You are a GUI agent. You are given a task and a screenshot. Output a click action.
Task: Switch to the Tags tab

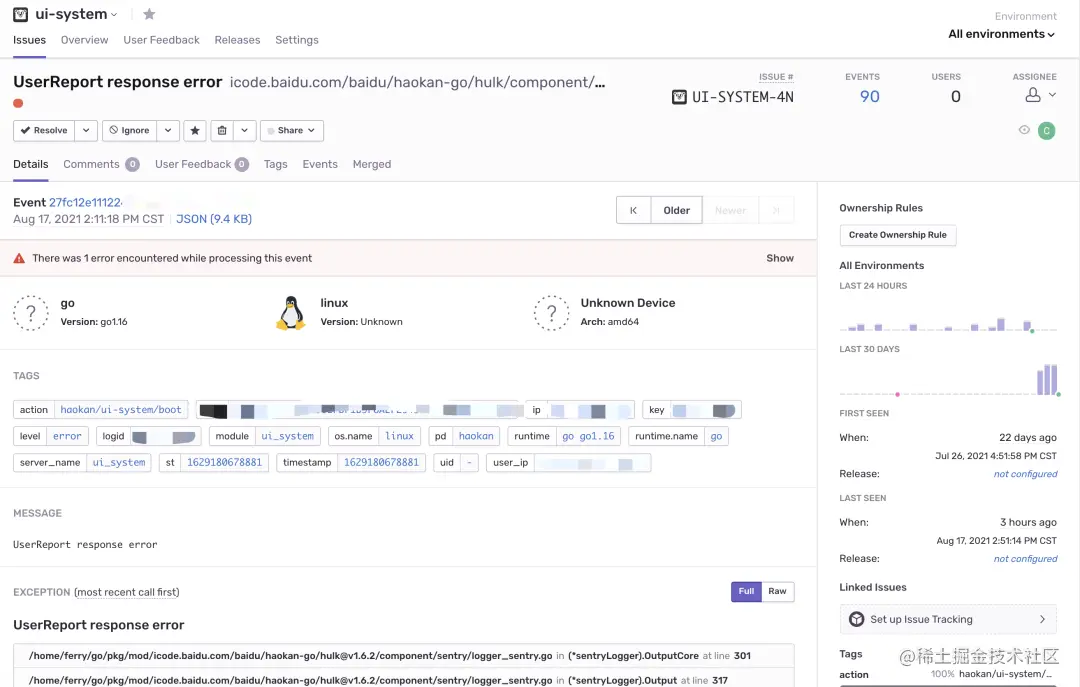click(276, 164)
